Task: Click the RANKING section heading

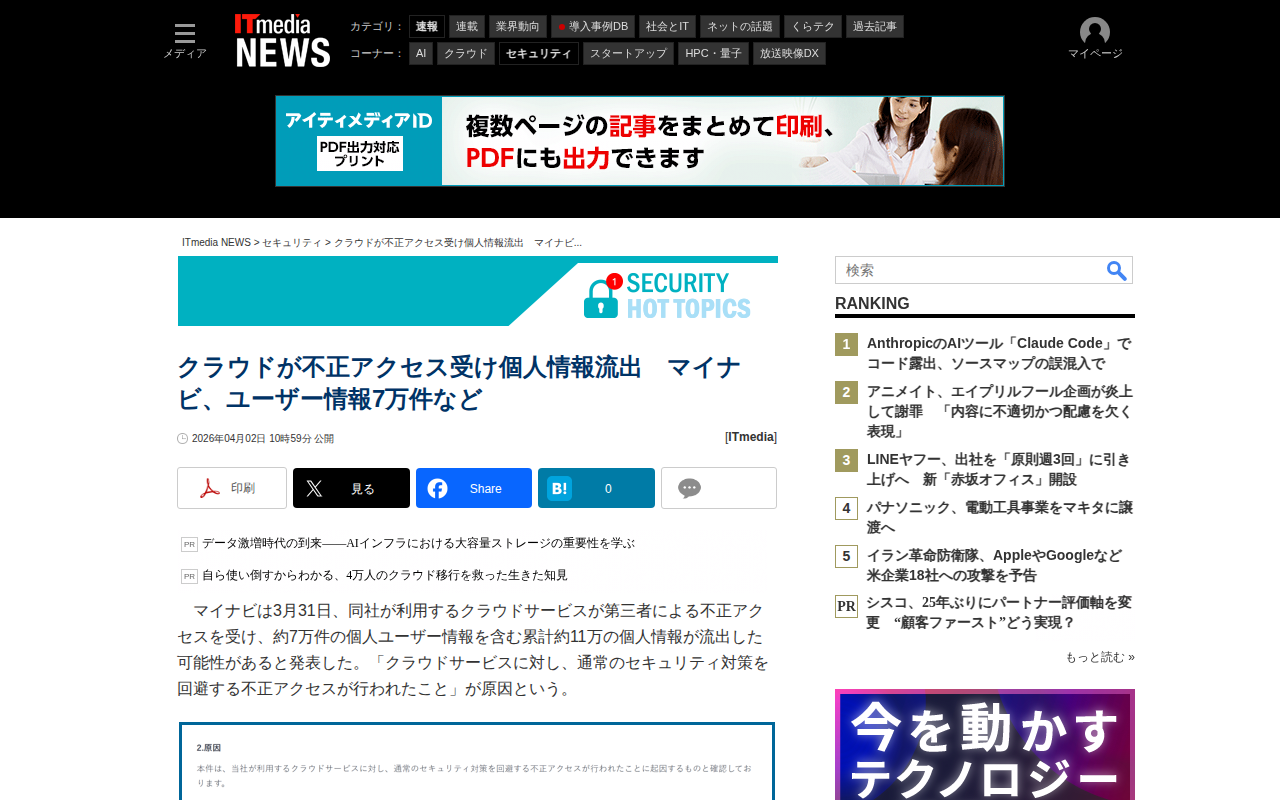Action: click(872, 304)
